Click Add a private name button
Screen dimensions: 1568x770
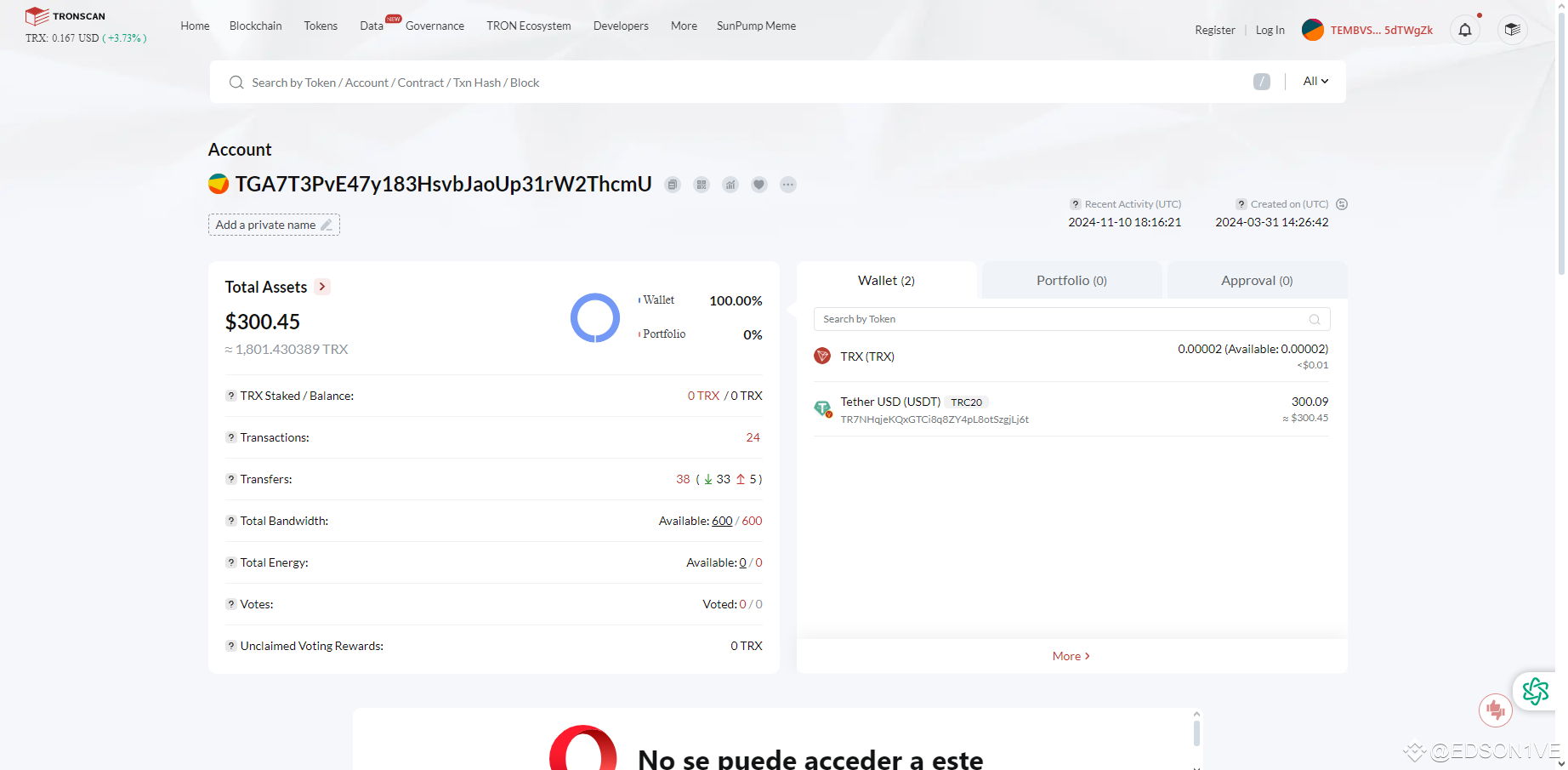[x=274, y=225]
